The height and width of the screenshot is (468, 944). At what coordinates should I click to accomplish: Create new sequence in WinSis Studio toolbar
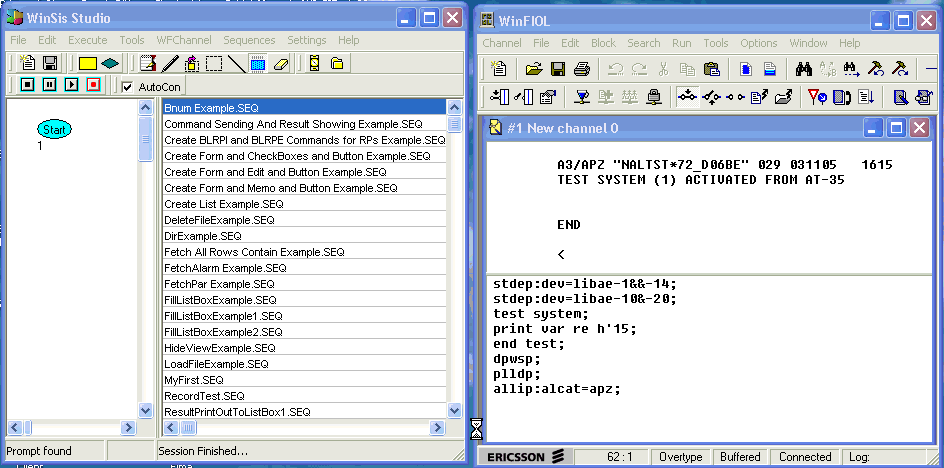click(28, 63)
